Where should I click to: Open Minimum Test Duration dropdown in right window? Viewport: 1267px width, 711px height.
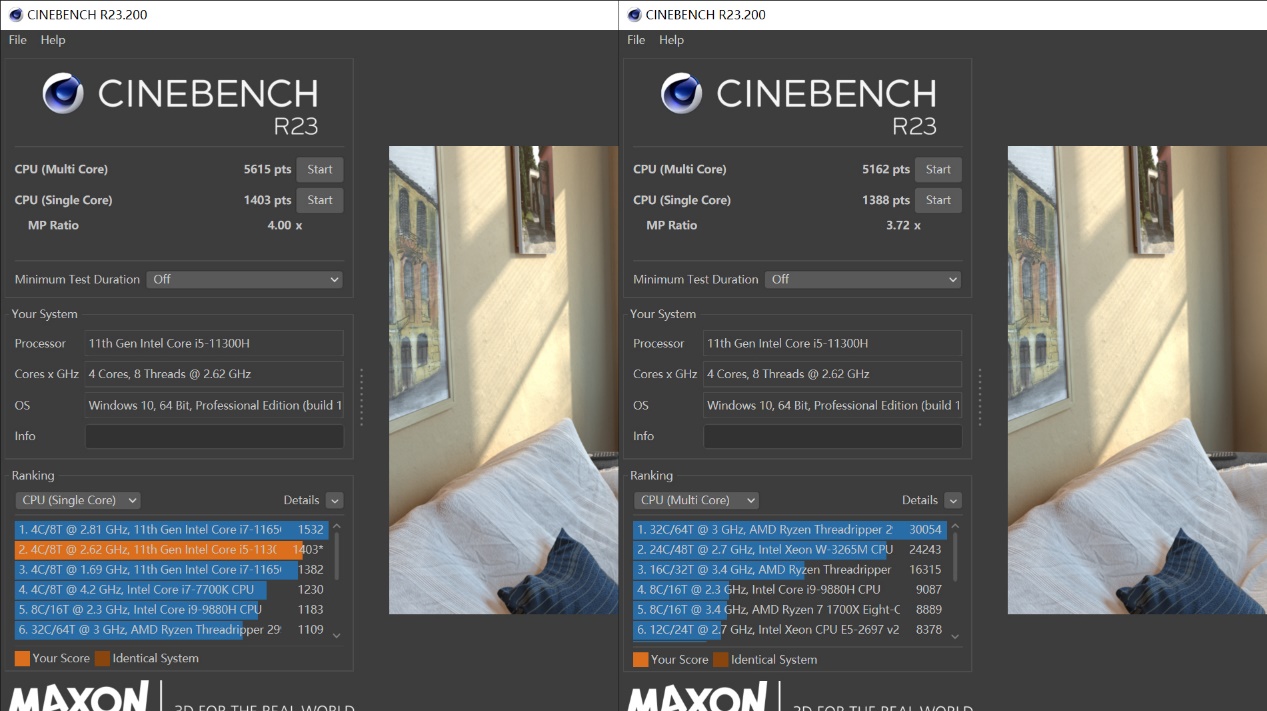click(863, 280)
